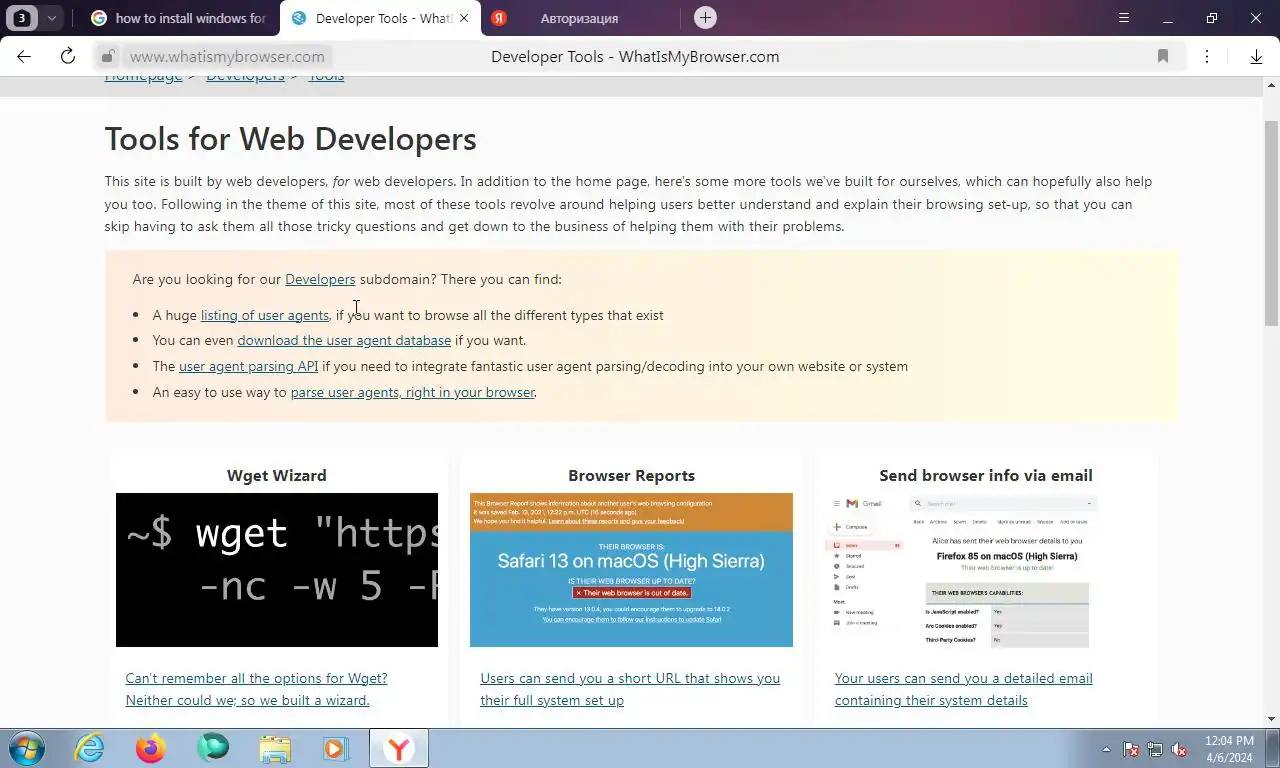Click the 'Tools for Web Developers' heading

(290, 139)
